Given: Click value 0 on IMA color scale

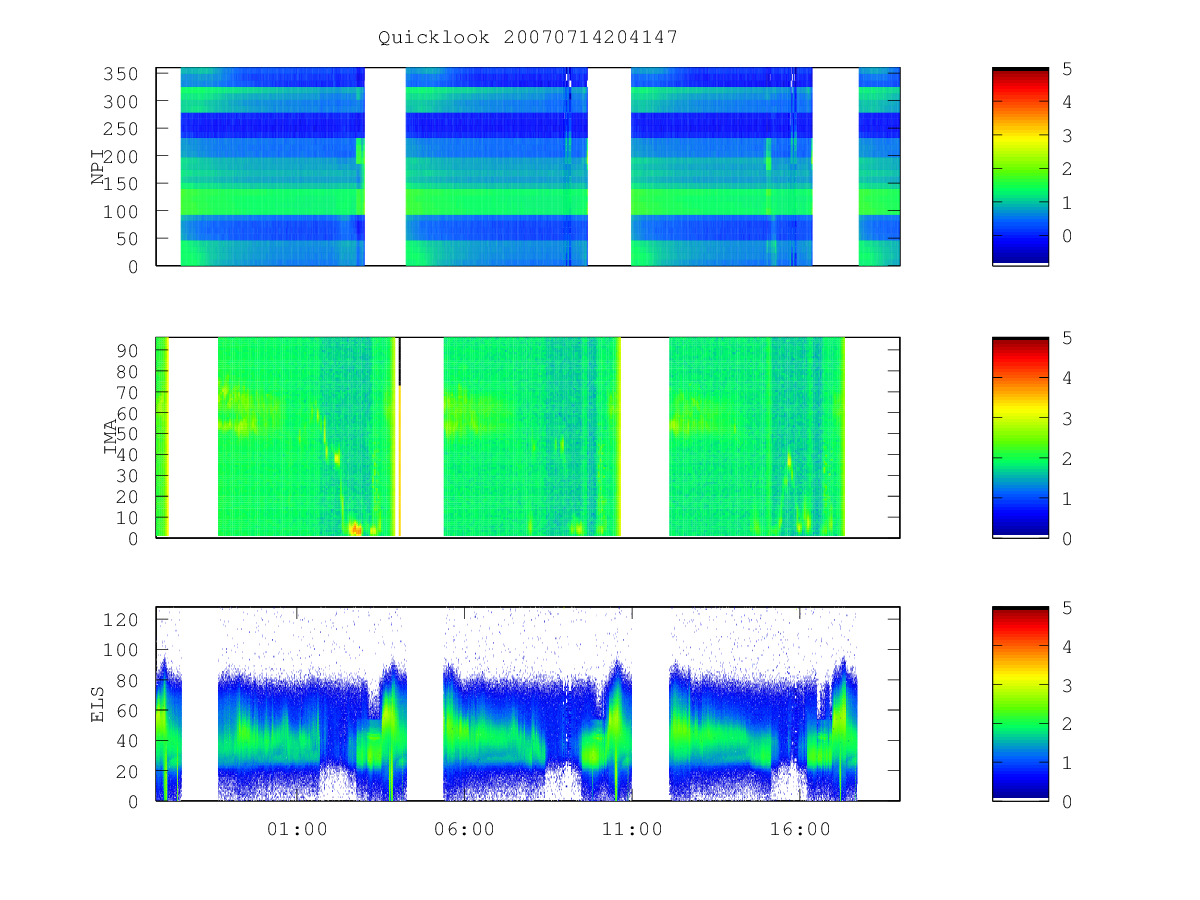Looking at the screenshot, I should click(1067, 539).
